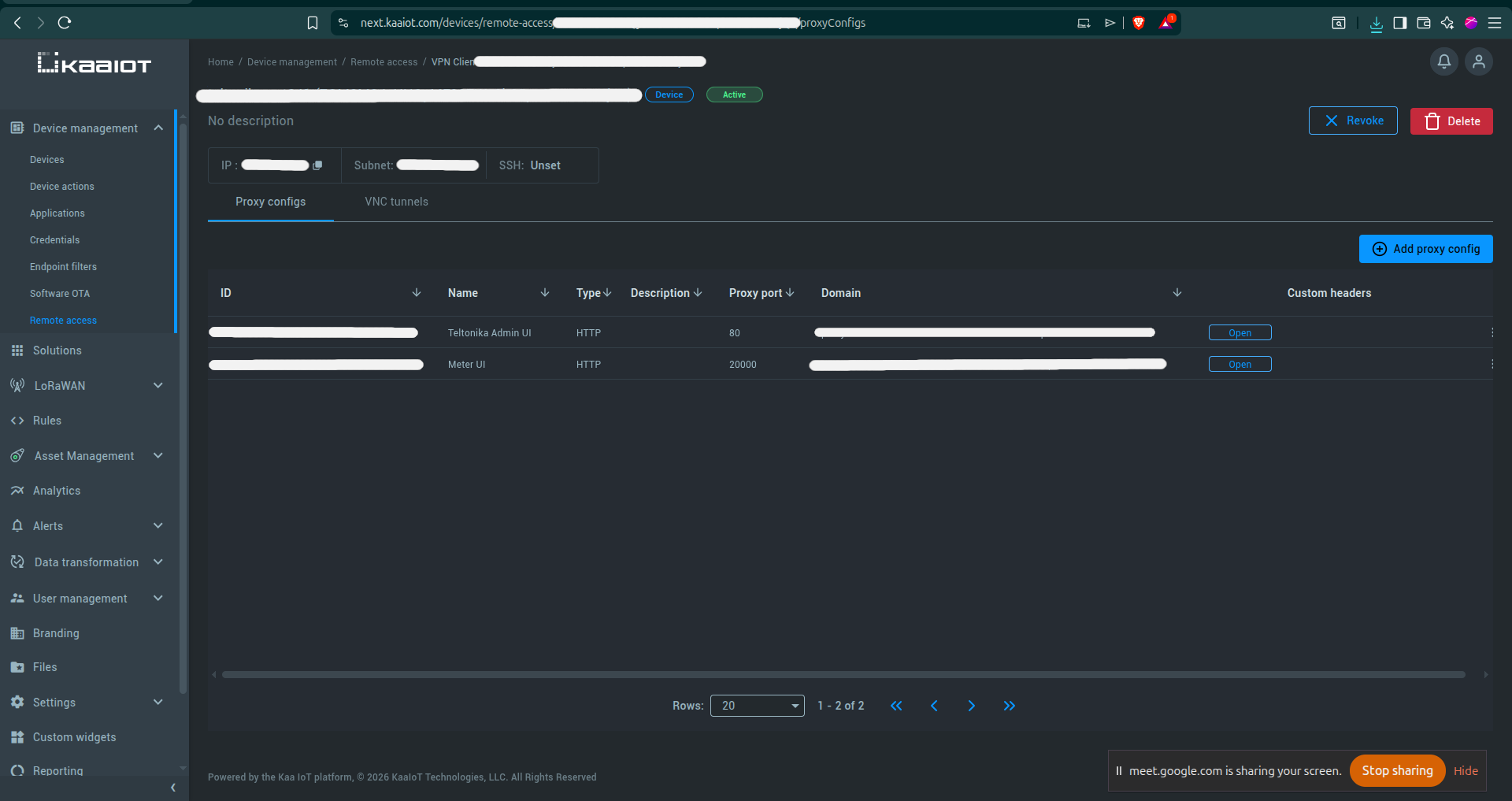Image resolution: width=1512 pixels, height=801 pixels.
Task: Sort the table by Name
Action: pyautogui.click(x=544, y=292)
